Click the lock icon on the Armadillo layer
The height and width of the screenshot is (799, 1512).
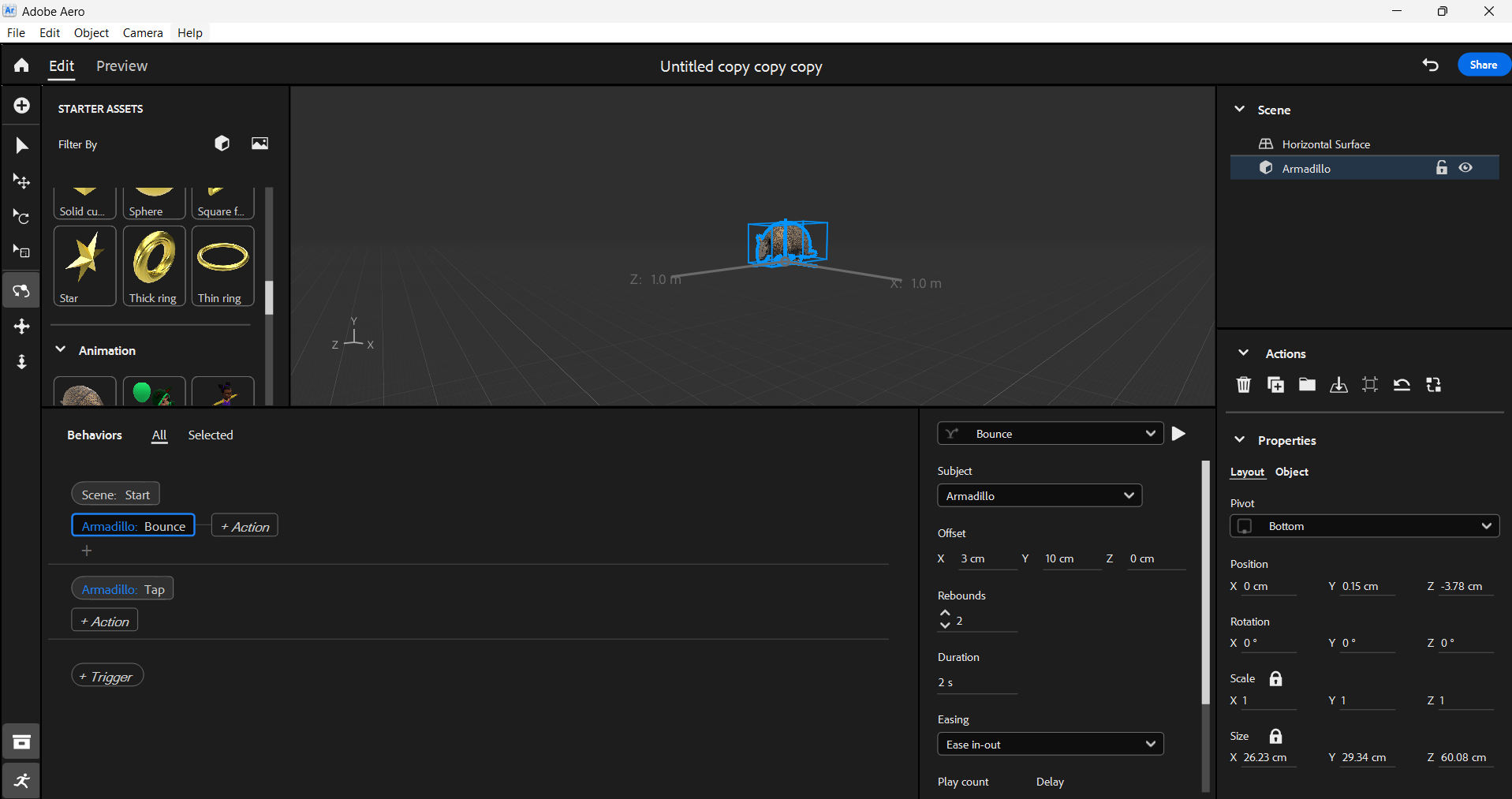point(1441,168)
